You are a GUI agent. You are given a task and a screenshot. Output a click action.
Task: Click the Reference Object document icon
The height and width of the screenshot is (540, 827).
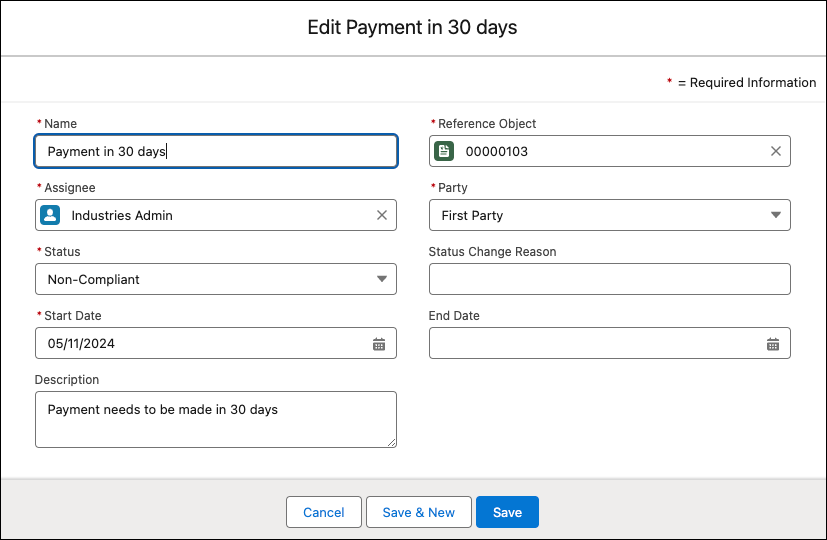[444, 151]
